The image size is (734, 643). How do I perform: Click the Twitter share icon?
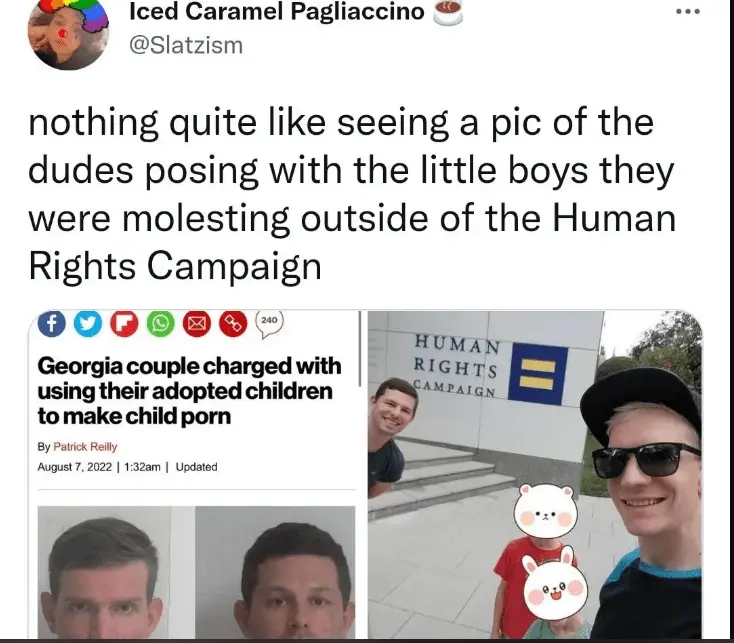point(88,323)
